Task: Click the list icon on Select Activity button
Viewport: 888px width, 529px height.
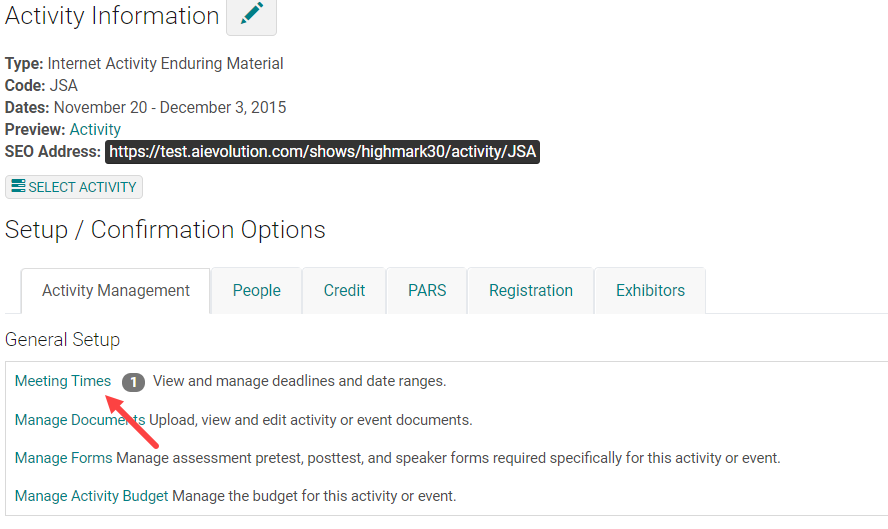Action: point(18,186)
